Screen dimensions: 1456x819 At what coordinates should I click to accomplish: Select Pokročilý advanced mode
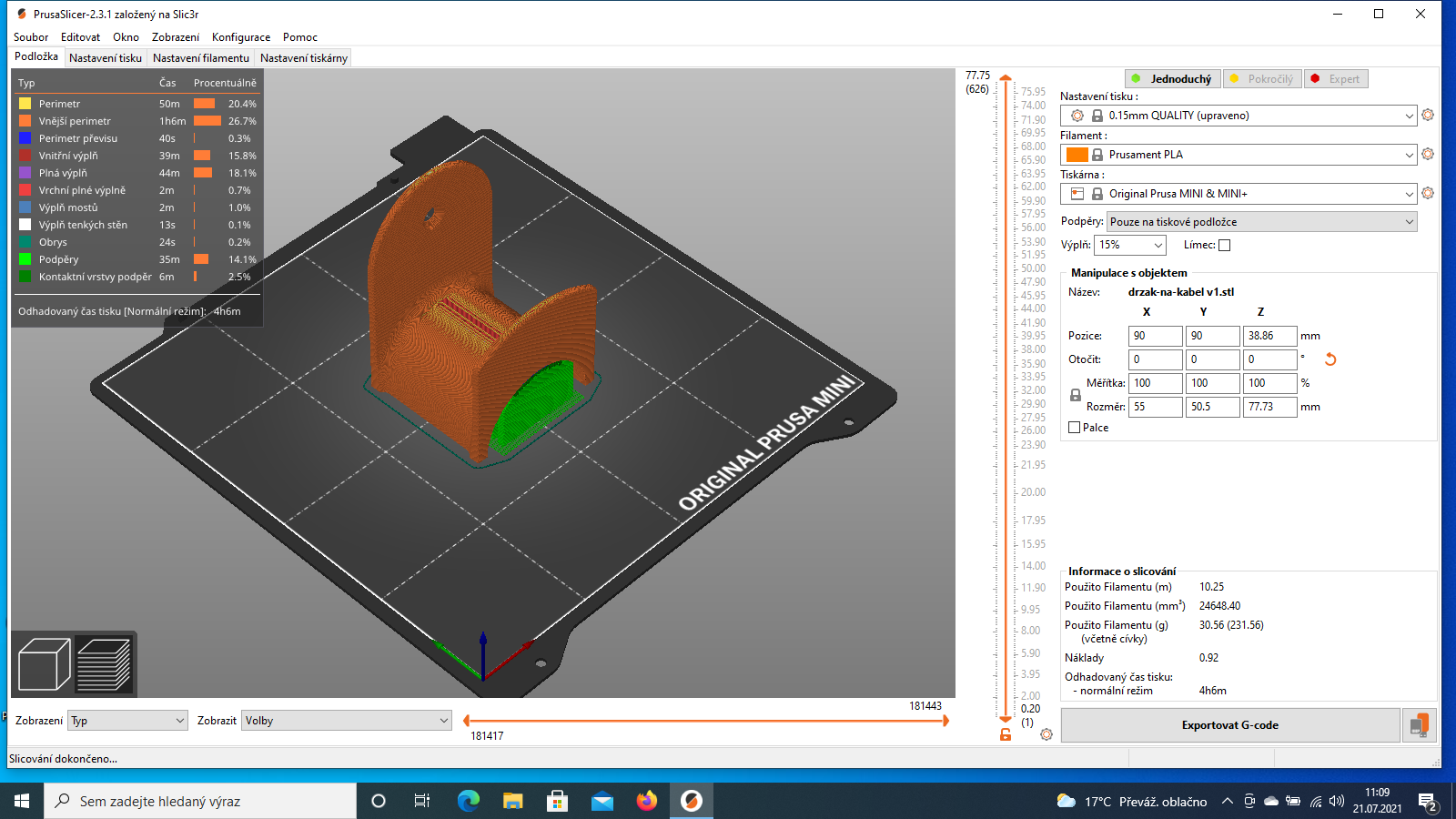(1262, 79)
